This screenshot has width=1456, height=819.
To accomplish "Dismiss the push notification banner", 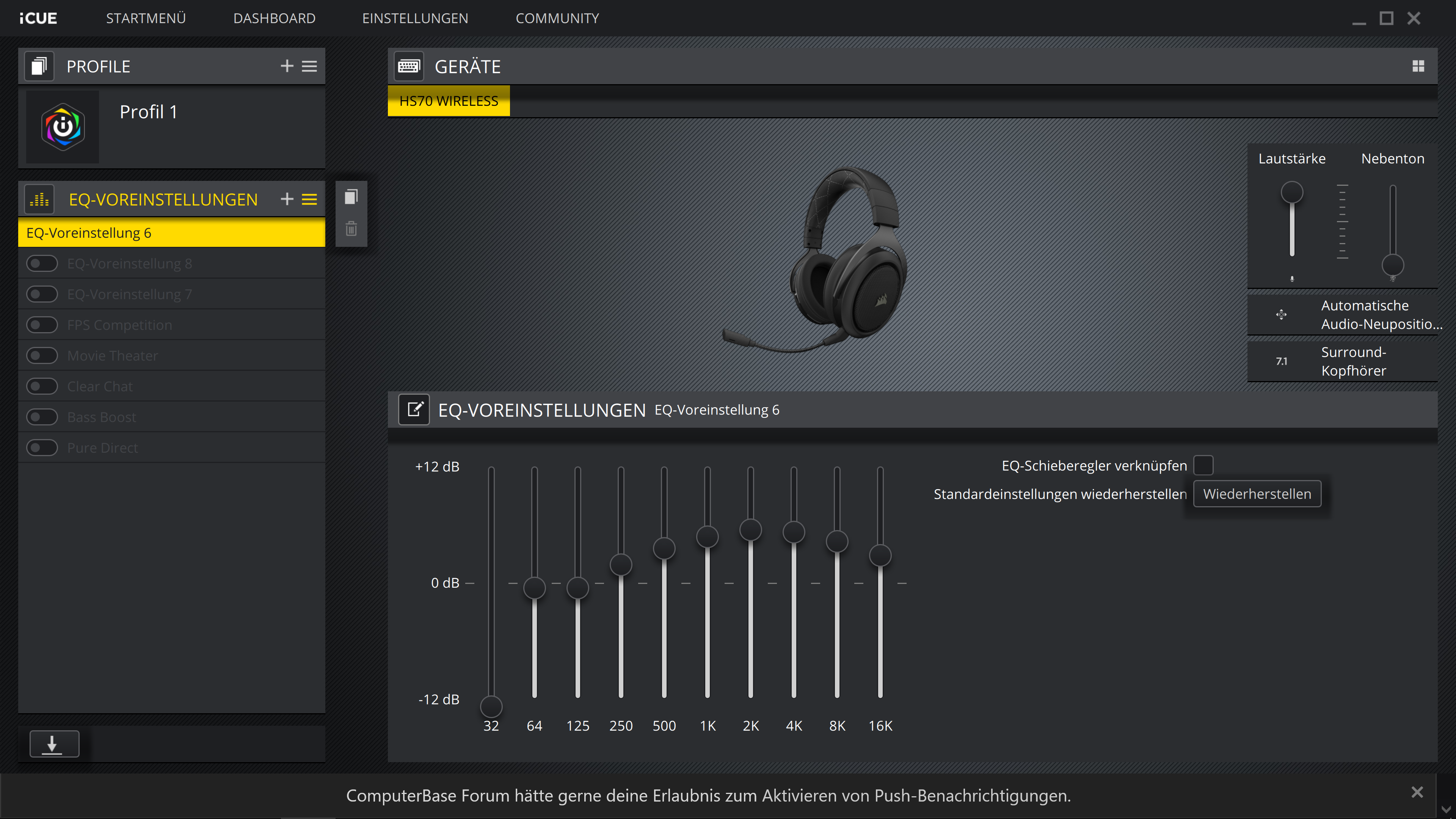I will pos(1417,792).
